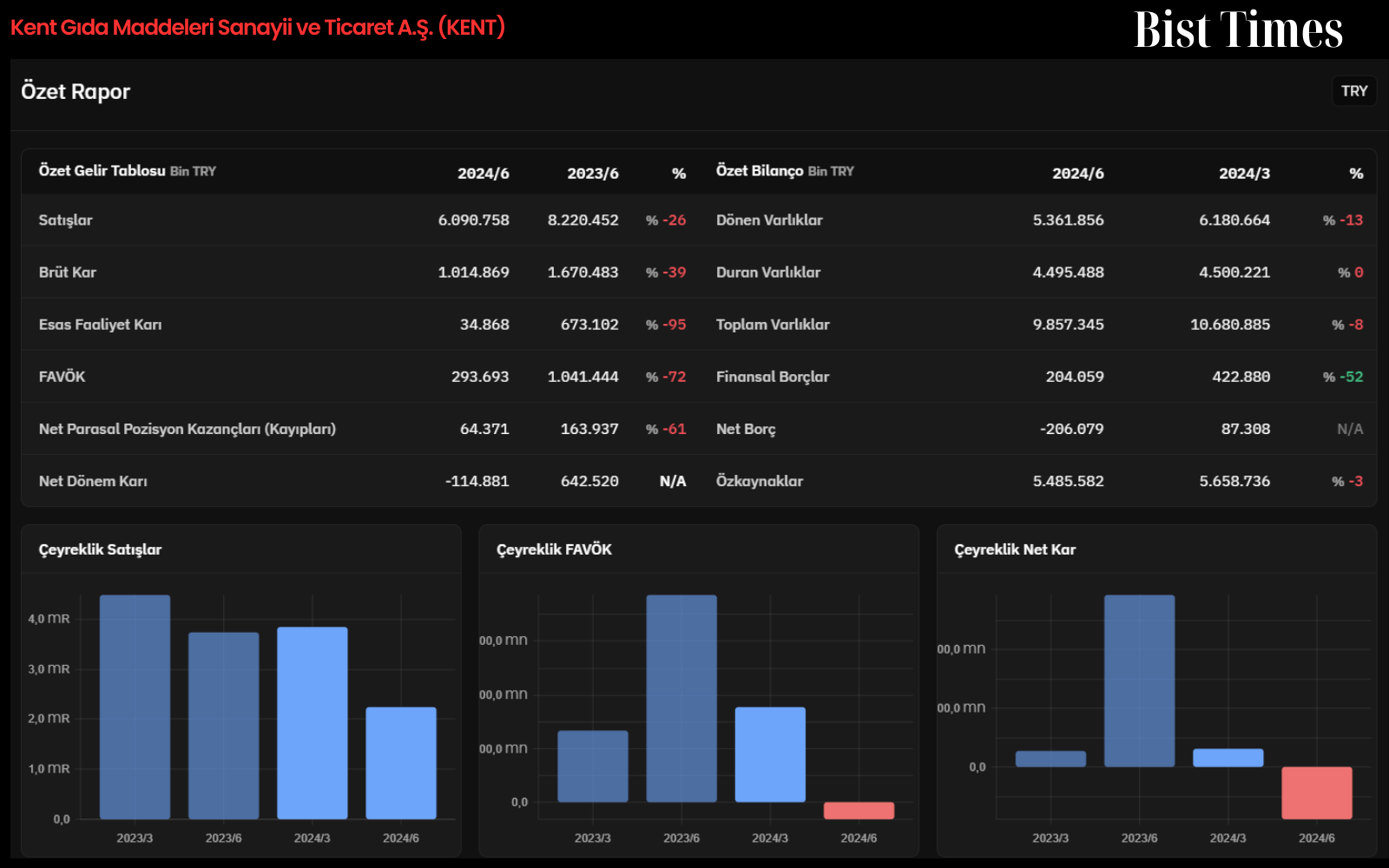
Task: Select the Net Dönem Karı row label
Action: click(x=93, y=481)
